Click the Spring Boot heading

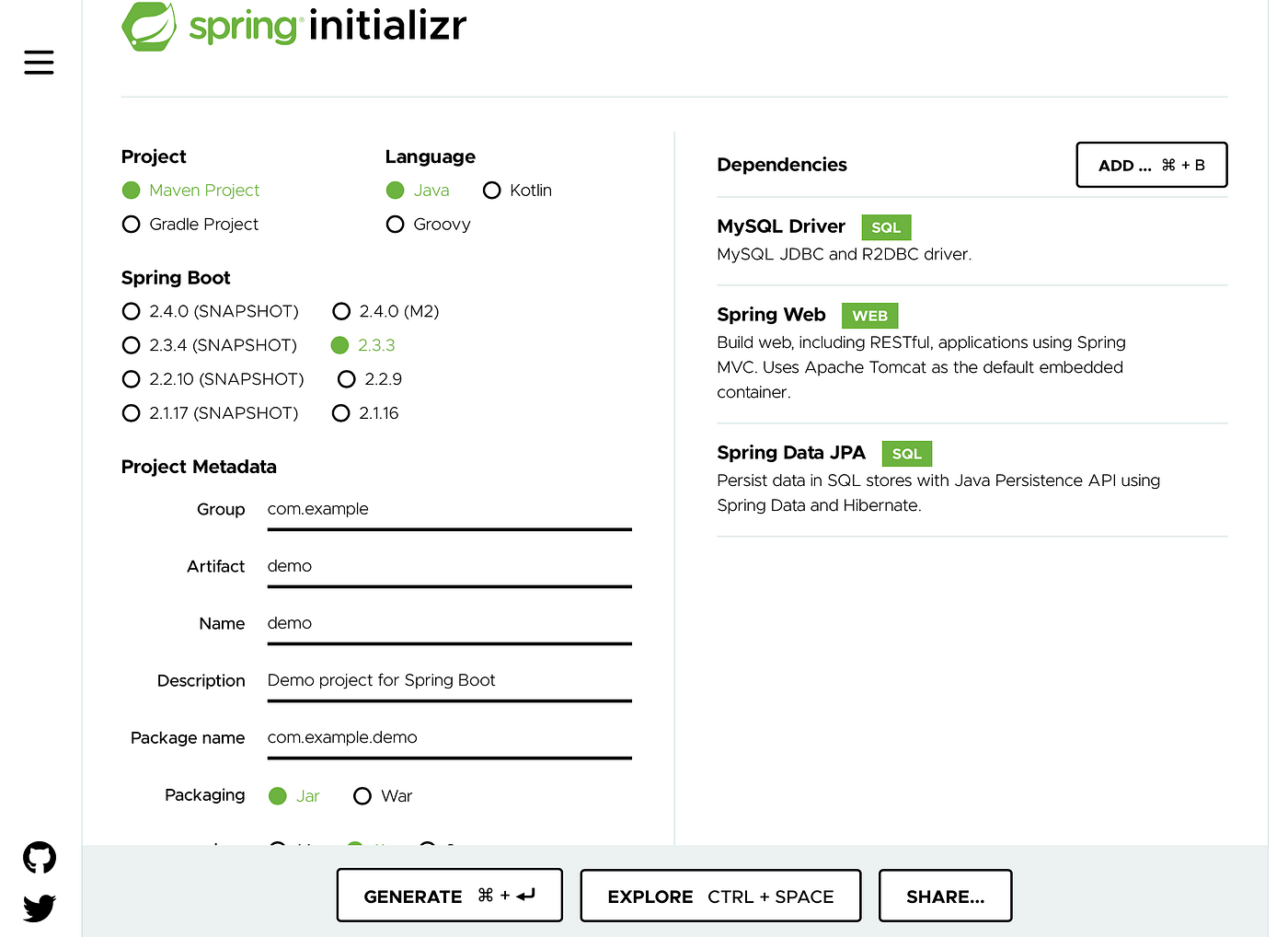click(176, 278)
